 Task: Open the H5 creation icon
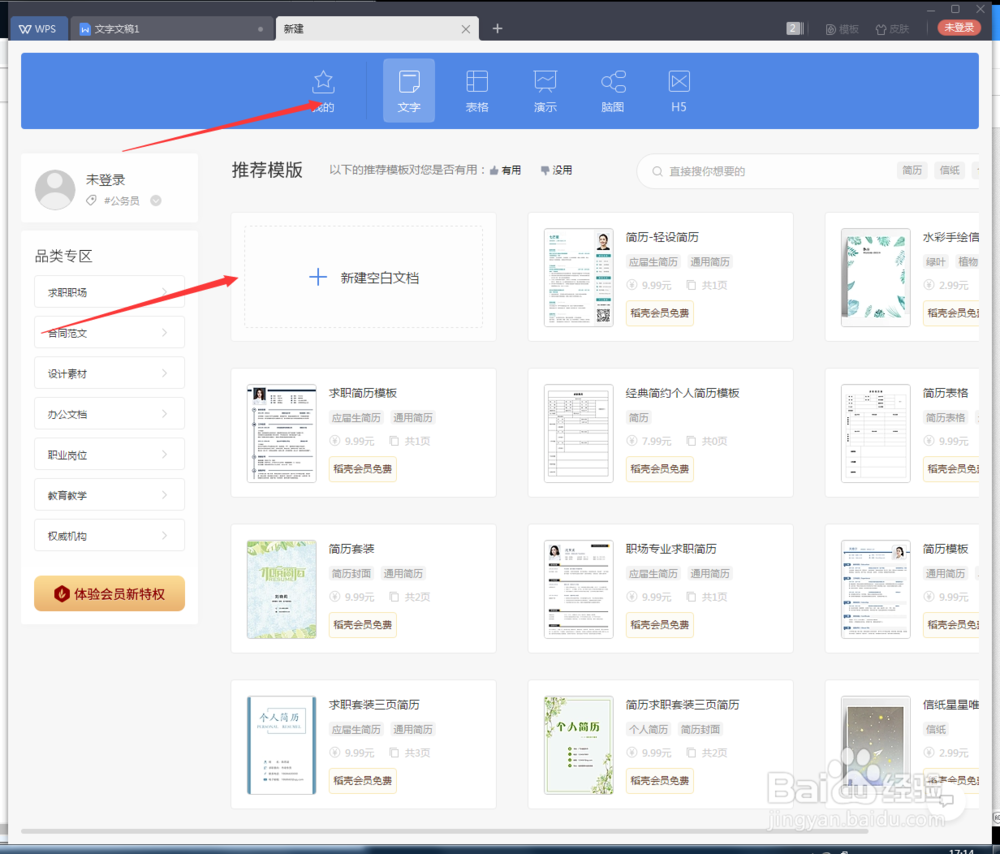pos(679,90)
